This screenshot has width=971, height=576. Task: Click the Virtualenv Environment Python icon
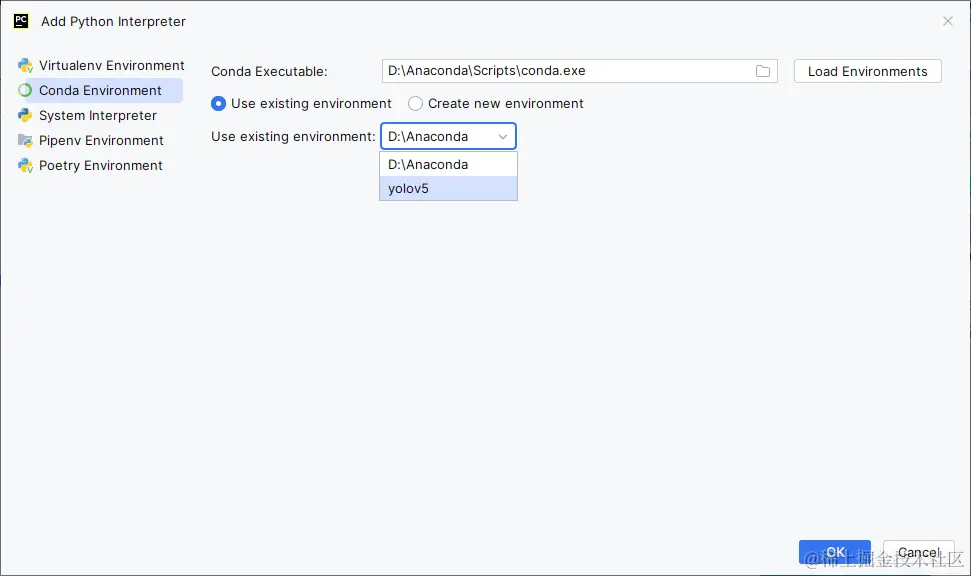tap(25, 66)
